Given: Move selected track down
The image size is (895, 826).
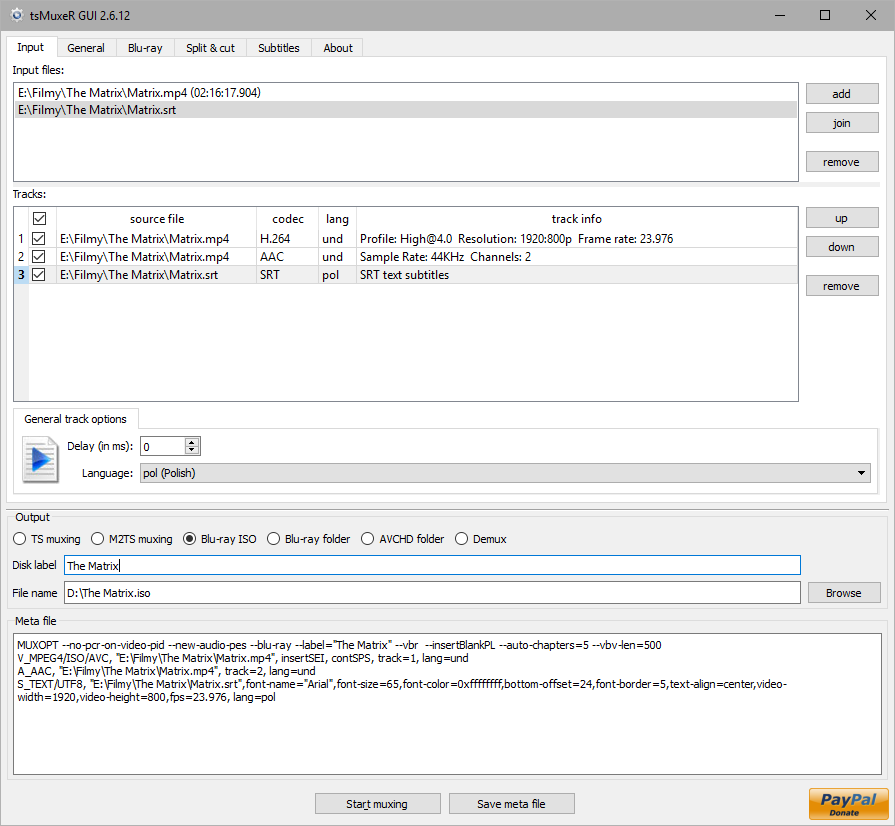Looking at the screenshot, I should click(842, 247).
